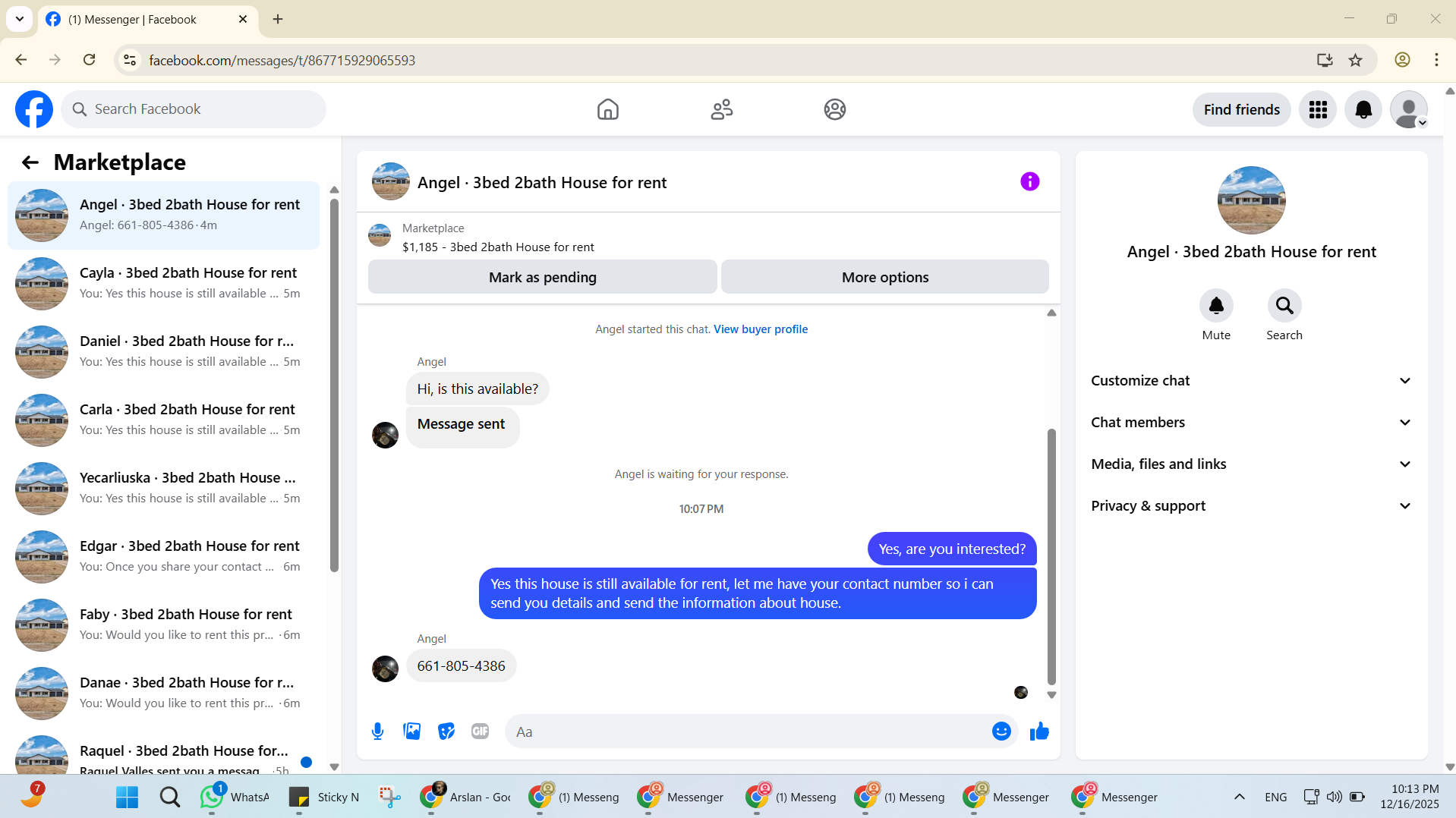The height and width of the screenshot is (818, 1456).
Task: Open conversation information purple icon
Action: [x=1029, y=181]
